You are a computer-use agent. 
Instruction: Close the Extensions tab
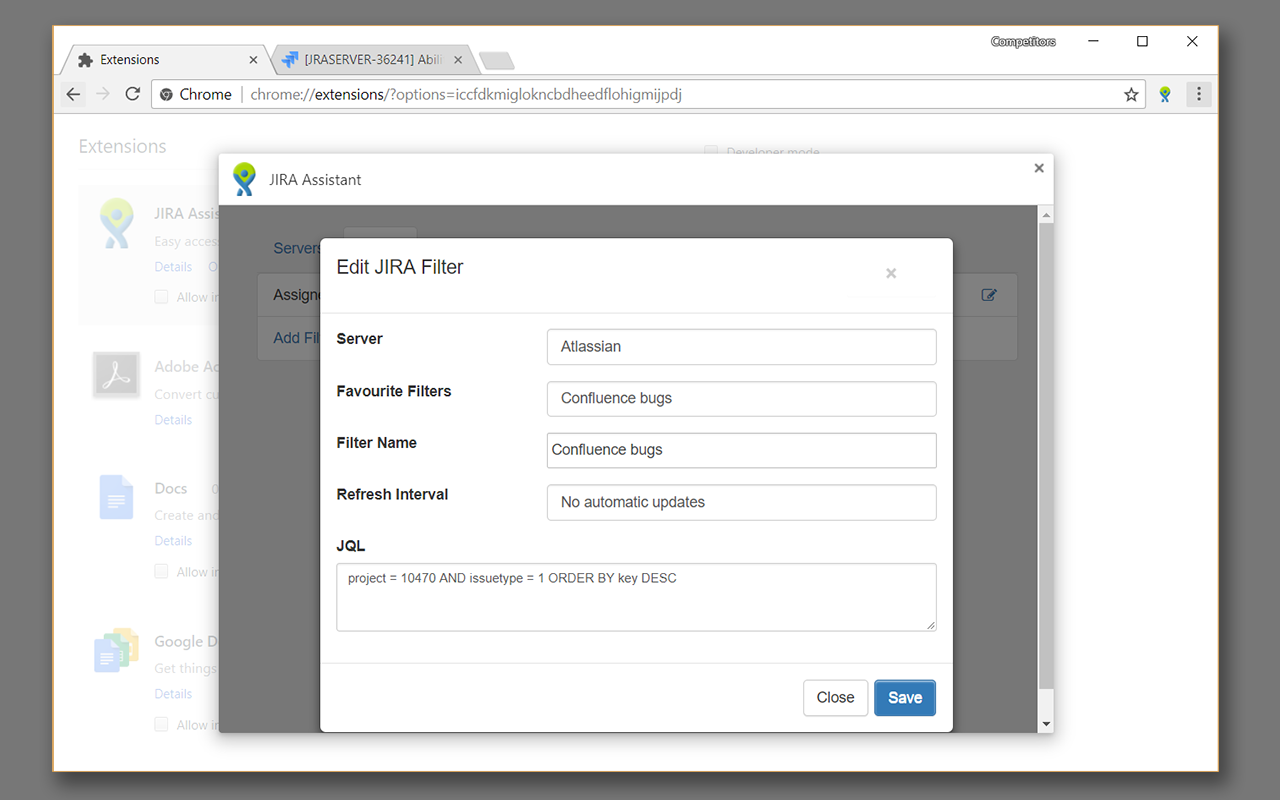click(x=253, y=60)
